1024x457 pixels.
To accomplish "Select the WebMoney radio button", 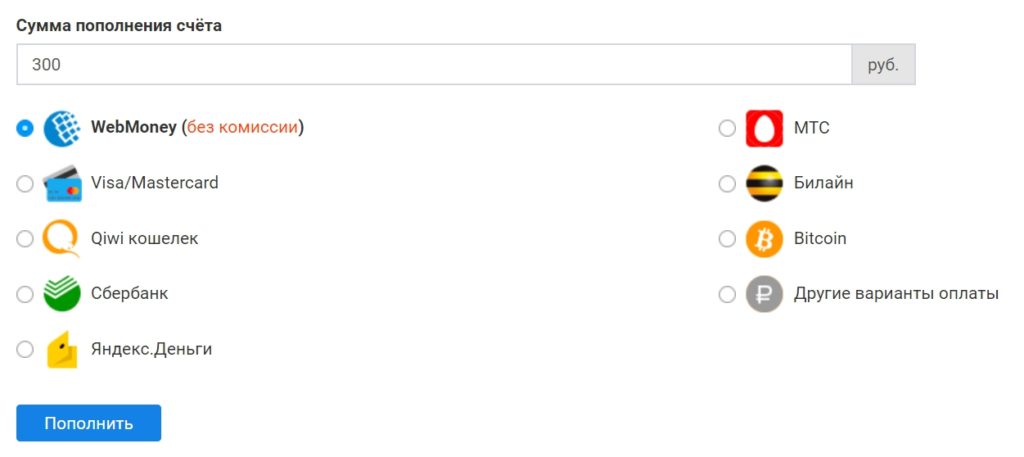I will 25,129.
